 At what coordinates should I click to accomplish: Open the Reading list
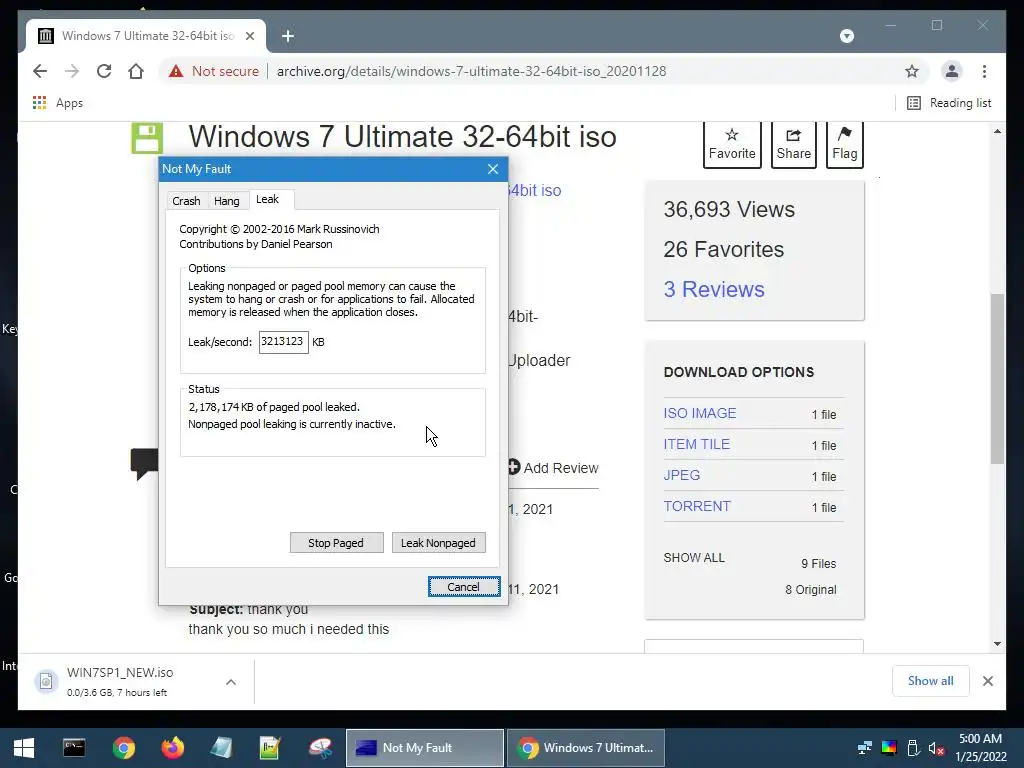(x=949, y=103)
